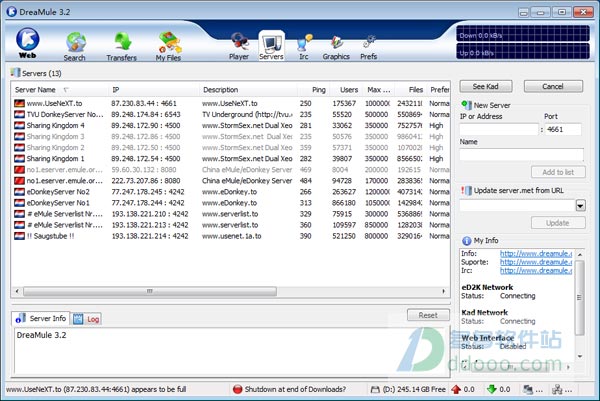The height and width of the screenshot is (401, 600).
Task: Open the Irc chat section
Action: (x=304, y=47)
